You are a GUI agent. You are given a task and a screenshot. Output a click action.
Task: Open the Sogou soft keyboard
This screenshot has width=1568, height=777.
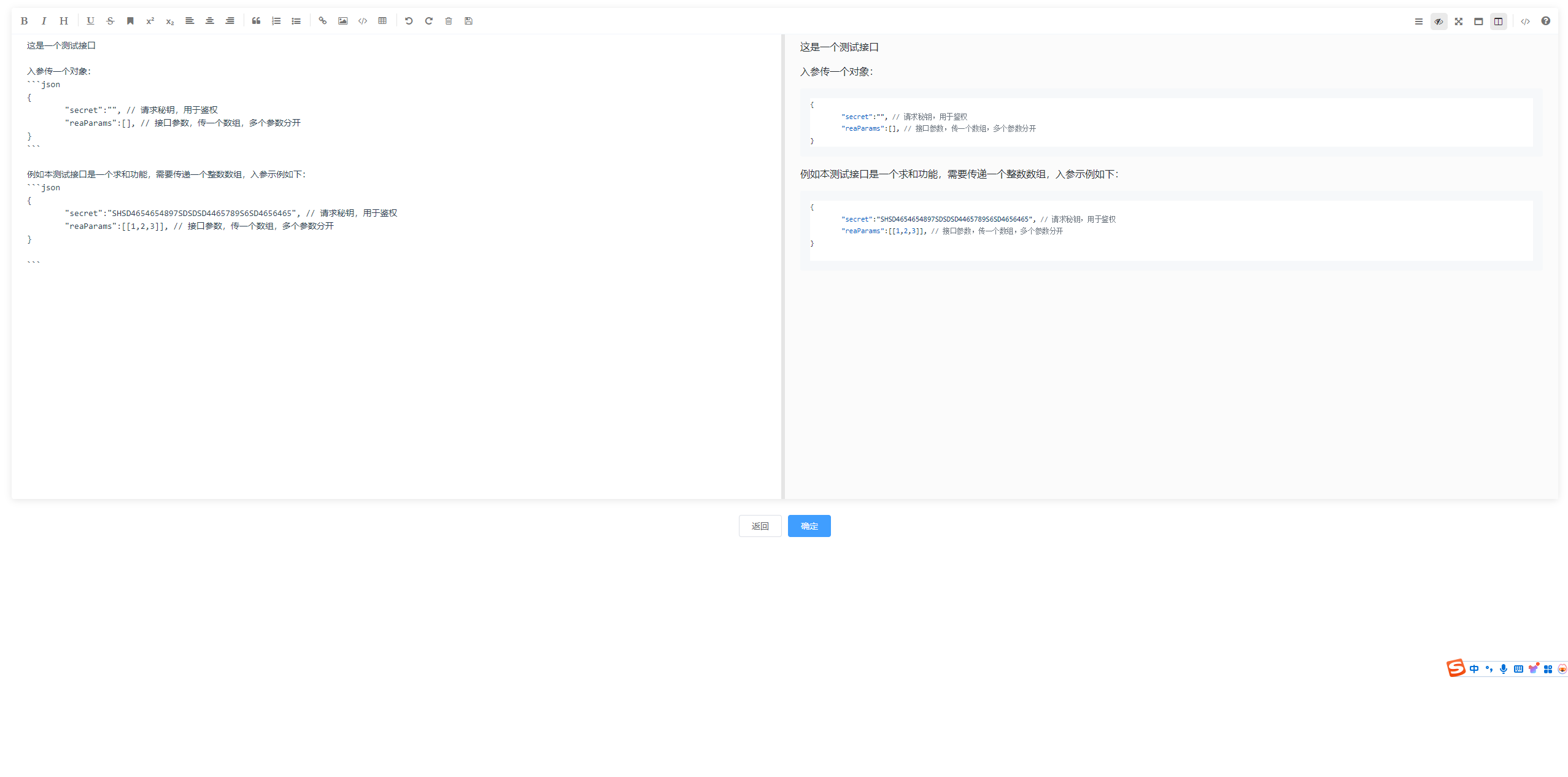tap(1518, 669)
